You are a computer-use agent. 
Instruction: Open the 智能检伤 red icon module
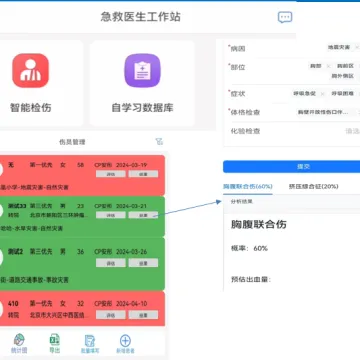pyautogui.click(x=31, y=70)
